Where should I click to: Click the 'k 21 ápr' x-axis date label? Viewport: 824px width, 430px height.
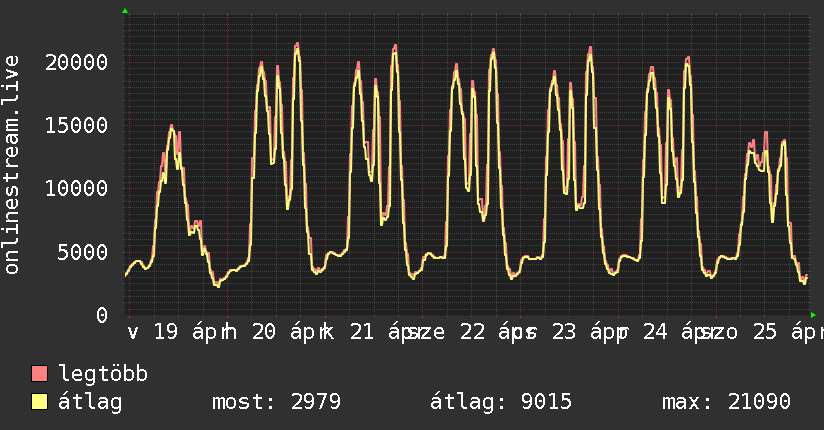pos(372,332)
